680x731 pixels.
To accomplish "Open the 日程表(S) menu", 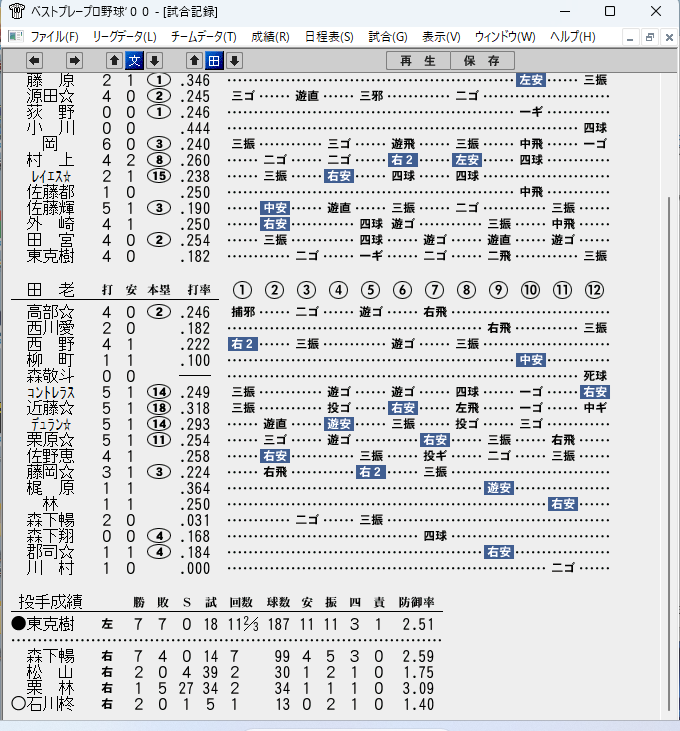I will point(329,37).
